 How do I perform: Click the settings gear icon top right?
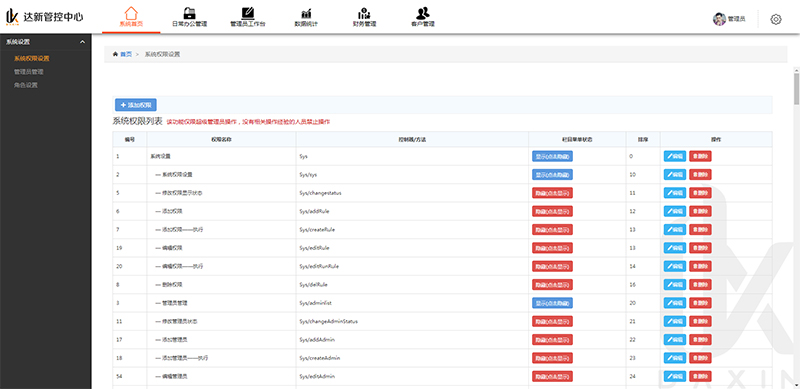pyautogui.click(x=776, y=19)
